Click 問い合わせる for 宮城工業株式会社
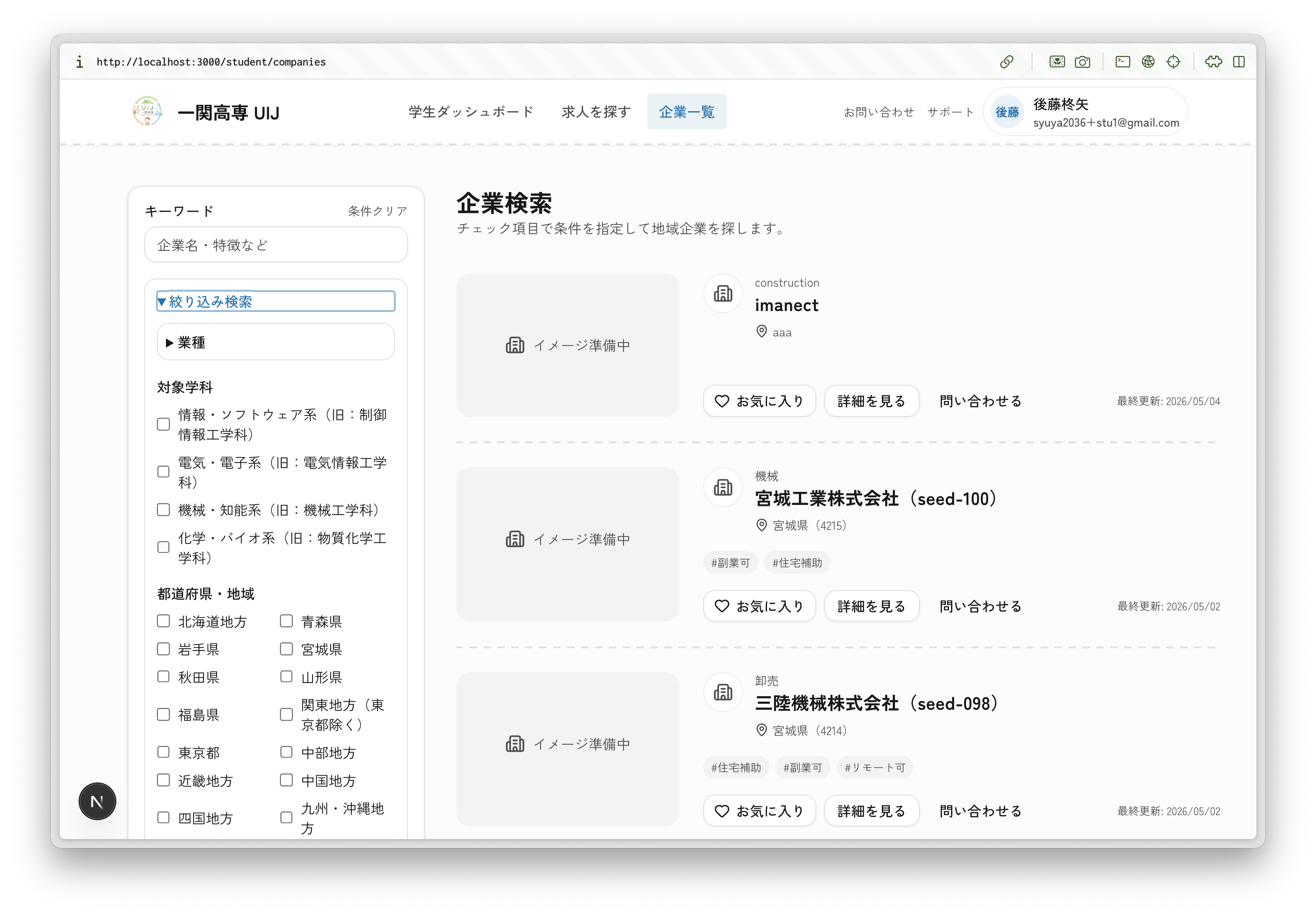The image size is (1316, 915). 981,606
